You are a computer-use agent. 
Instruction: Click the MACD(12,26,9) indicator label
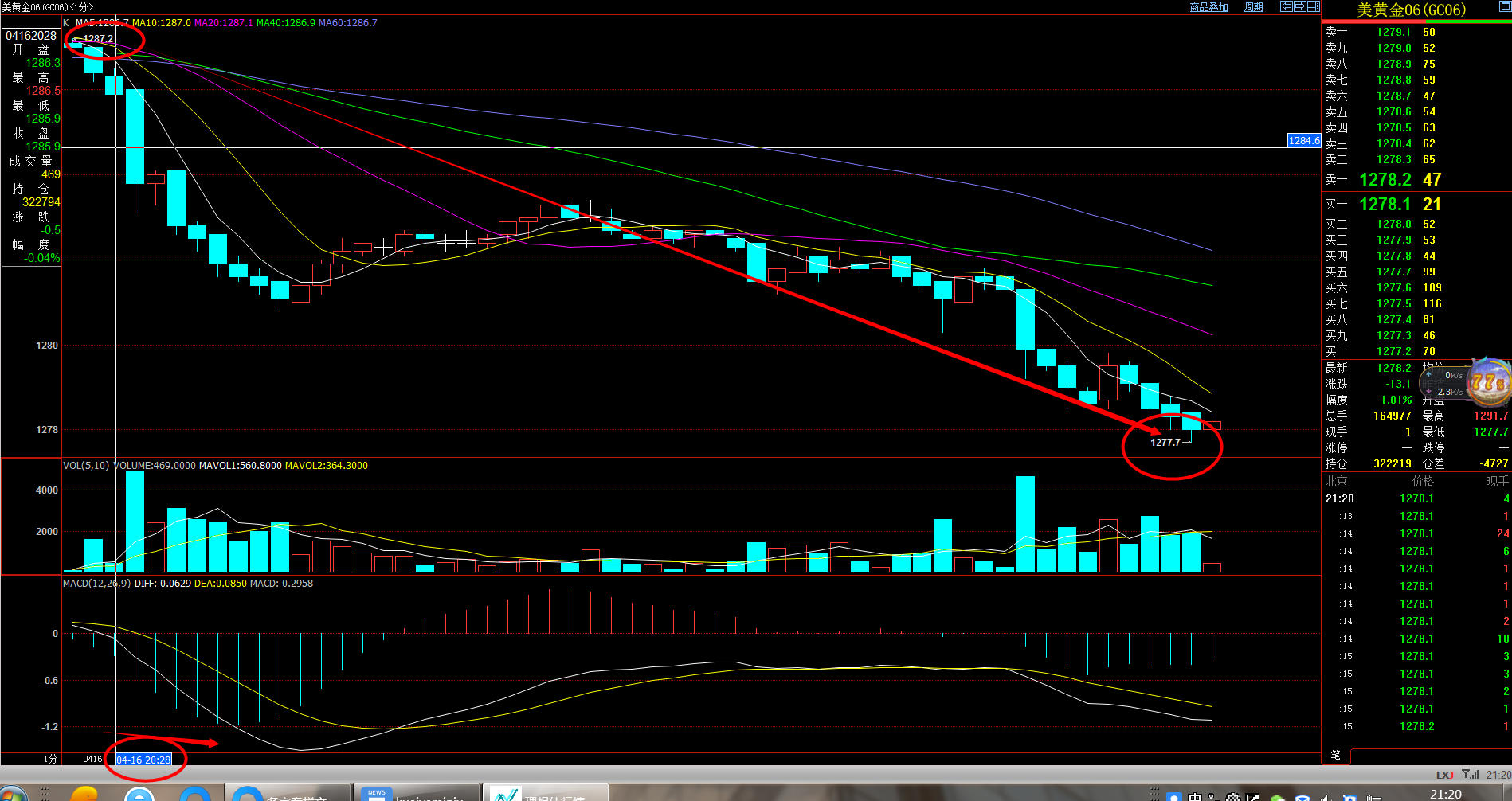(x=97, y=584)
